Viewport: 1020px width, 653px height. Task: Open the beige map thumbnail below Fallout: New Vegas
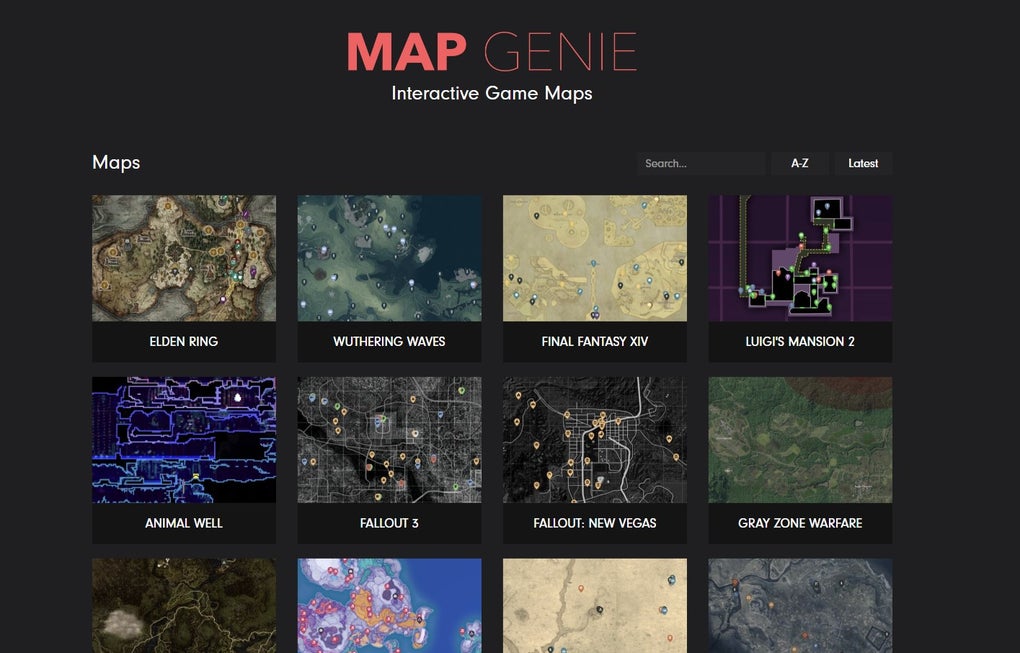[x=595, y=606]
